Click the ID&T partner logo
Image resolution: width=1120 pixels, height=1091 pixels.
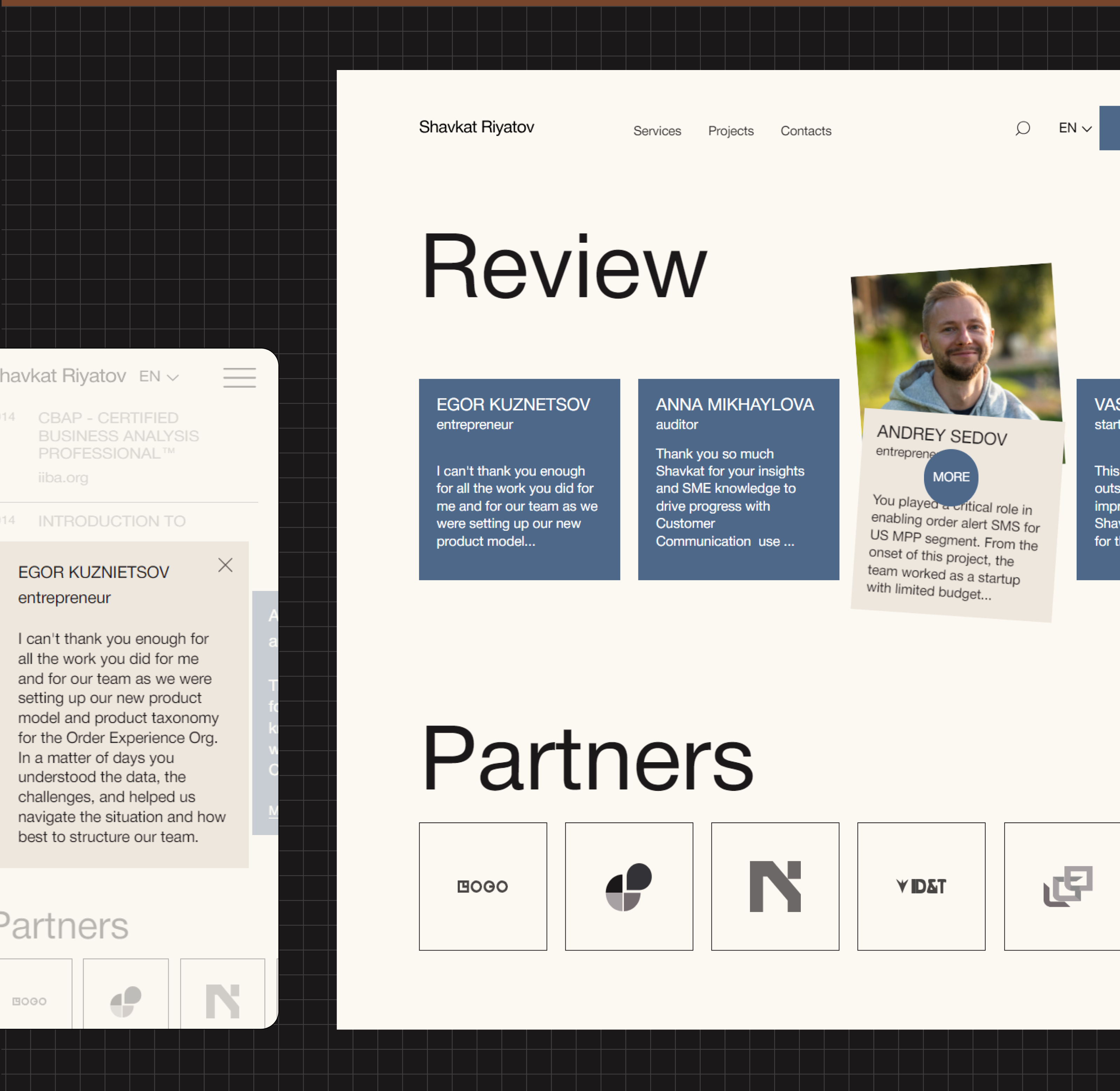[x=920, y=887]
